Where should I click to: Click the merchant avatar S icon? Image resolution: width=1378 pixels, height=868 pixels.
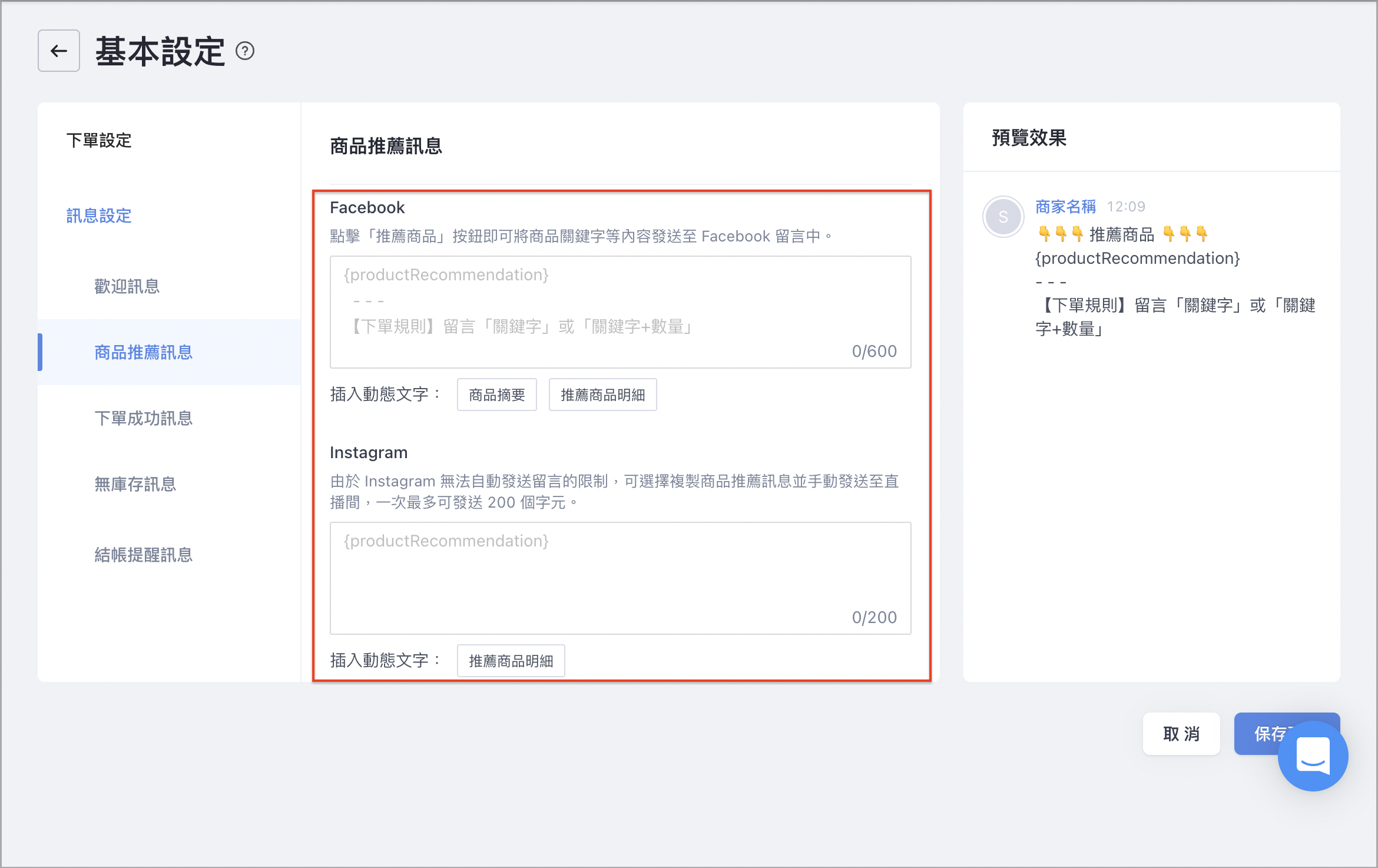point(1003,217)
